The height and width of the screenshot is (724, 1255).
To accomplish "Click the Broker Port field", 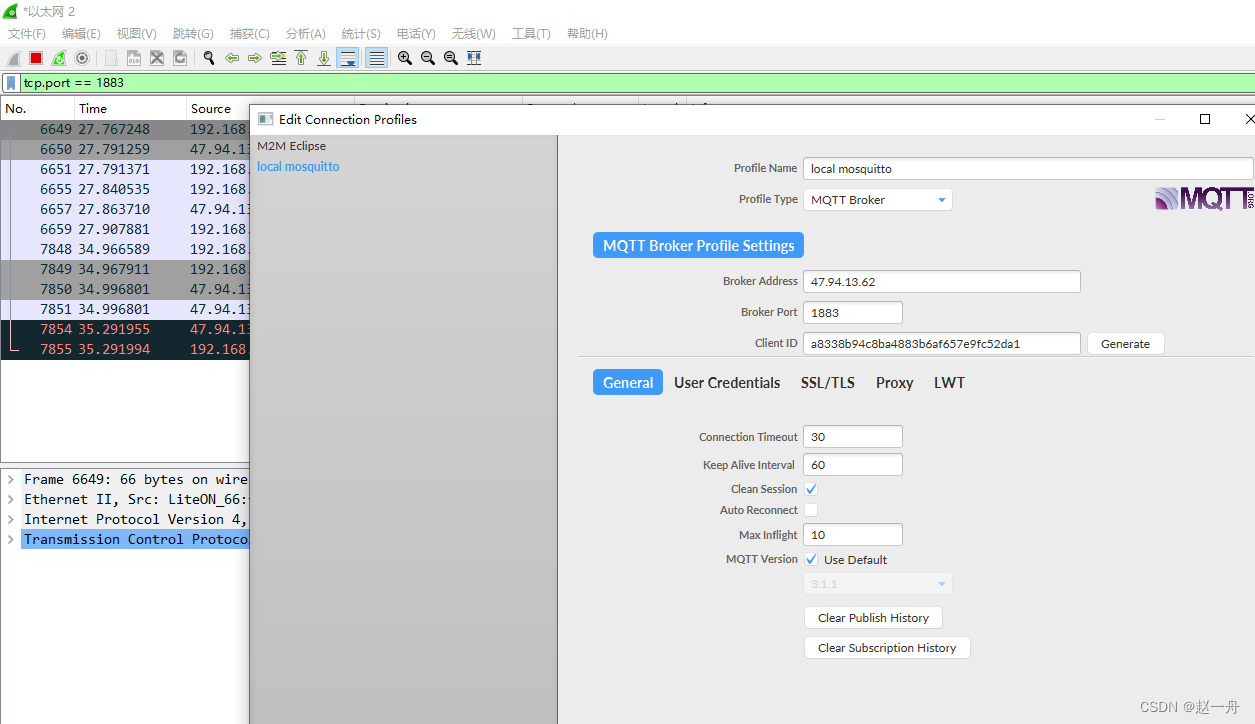I will point(853,313).
